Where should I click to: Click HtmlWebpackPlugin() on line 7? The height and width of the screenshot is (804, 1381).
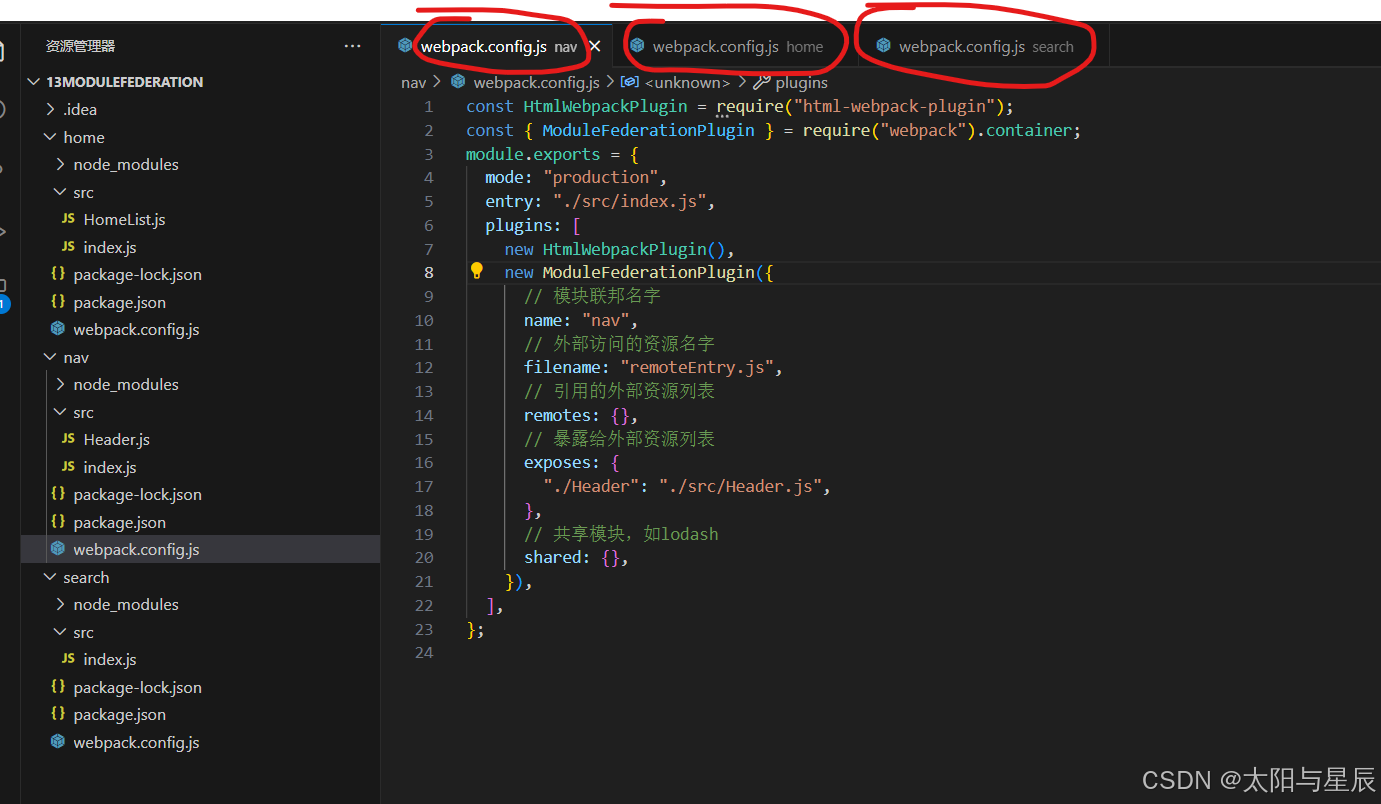(634, 249)
